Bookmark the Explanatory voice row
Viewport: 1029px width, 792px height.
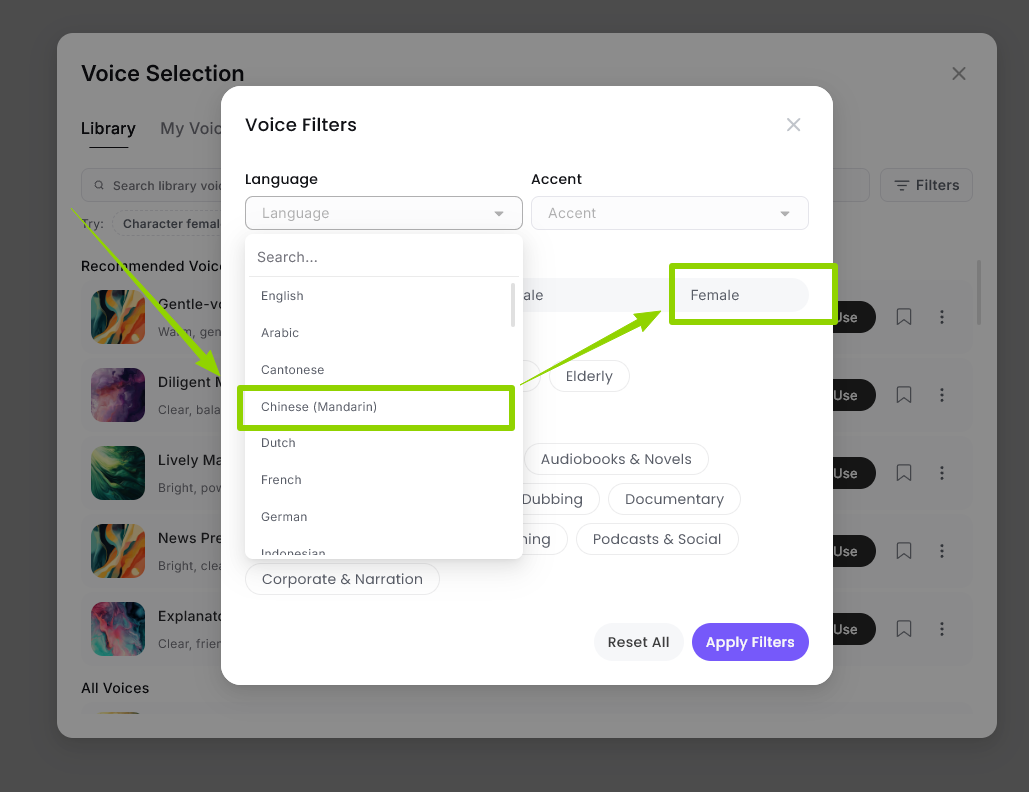click(x=904, y=629)
